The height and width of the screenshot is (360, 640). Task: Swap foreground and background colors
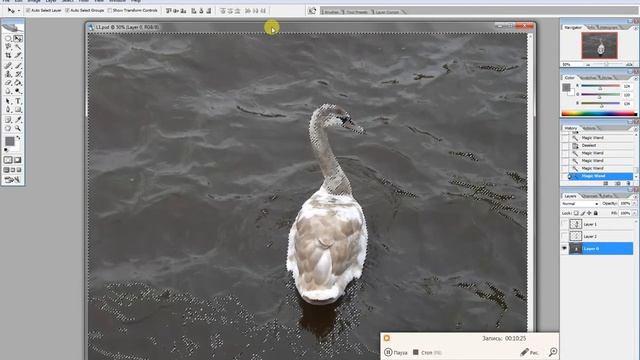[x=18, y=138]
